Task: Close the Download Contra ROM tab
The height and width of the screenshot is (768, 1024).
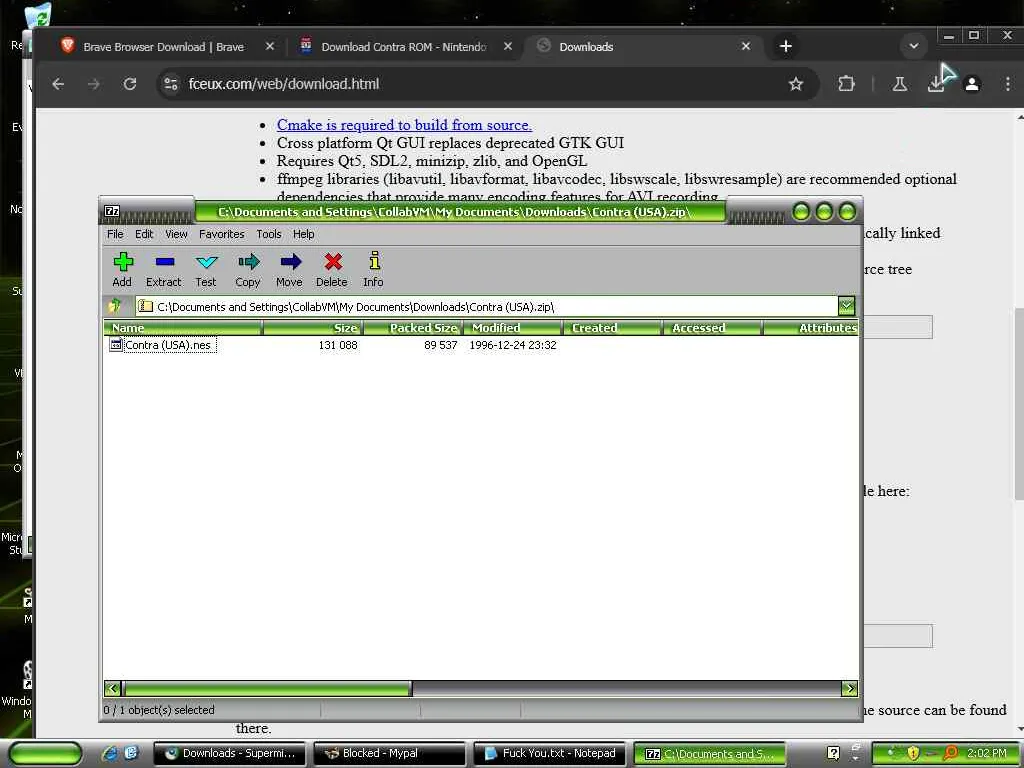Action: [508, 46]
